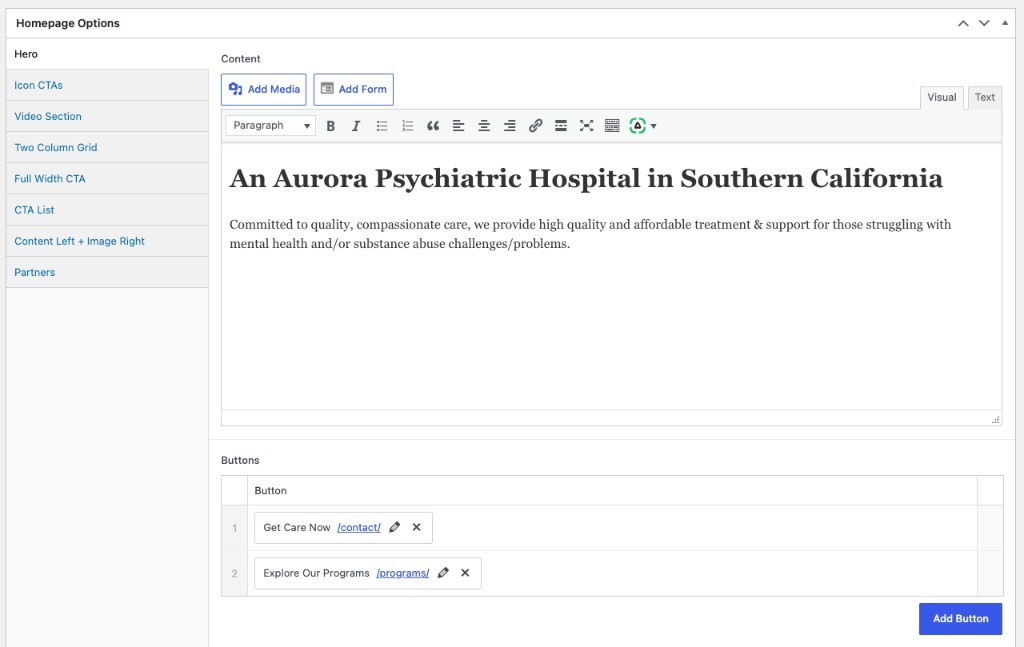Remove the Explore Our Programs link
The height and width of the screenshot is (647, 1024).
[x=465, y=573]
